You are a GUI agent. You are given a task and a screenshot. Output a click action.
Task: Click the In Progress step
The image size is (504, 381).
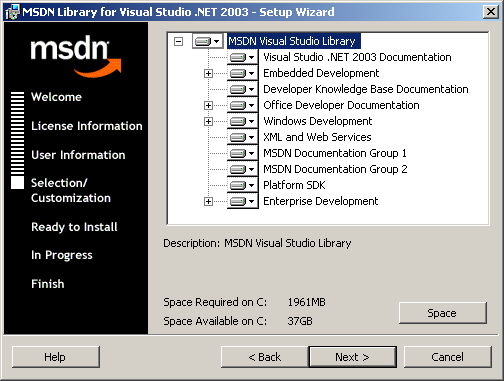pyautogui.click(x=62, y=255)
